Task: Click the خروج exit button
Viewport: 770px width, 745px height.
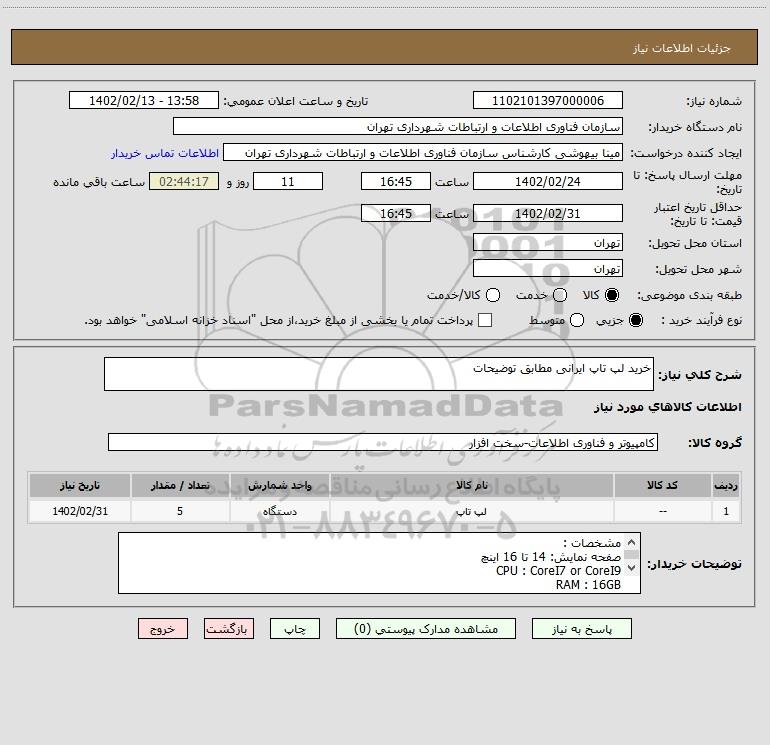Action: [x=163, y=629]
